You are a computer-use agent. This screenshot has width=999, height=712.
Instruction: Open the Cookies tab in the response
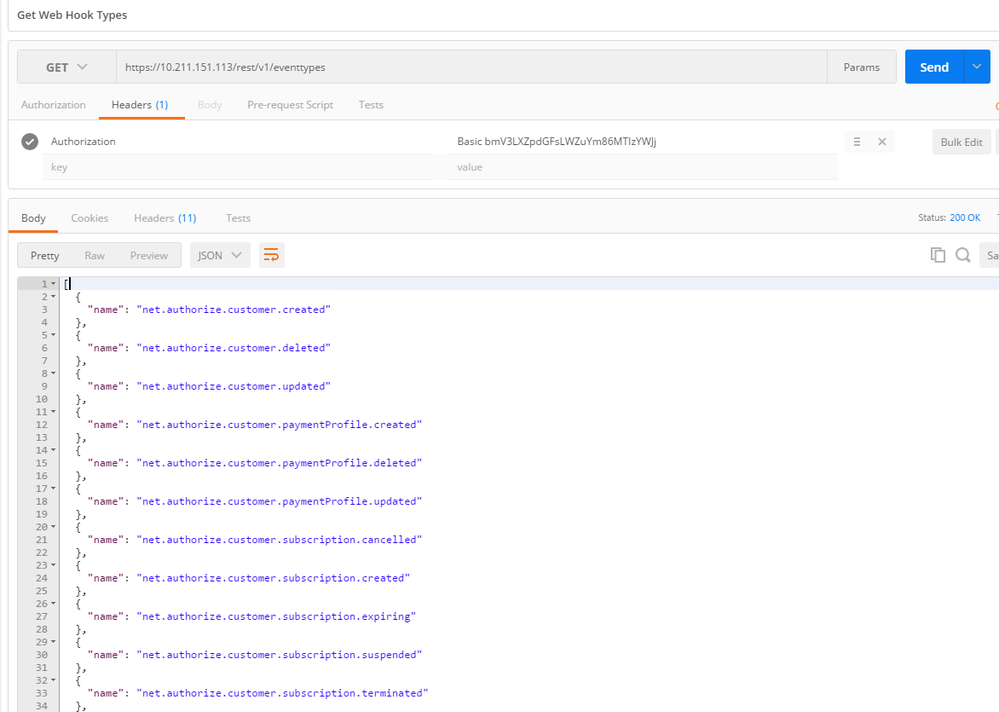[x=89, y=217]
